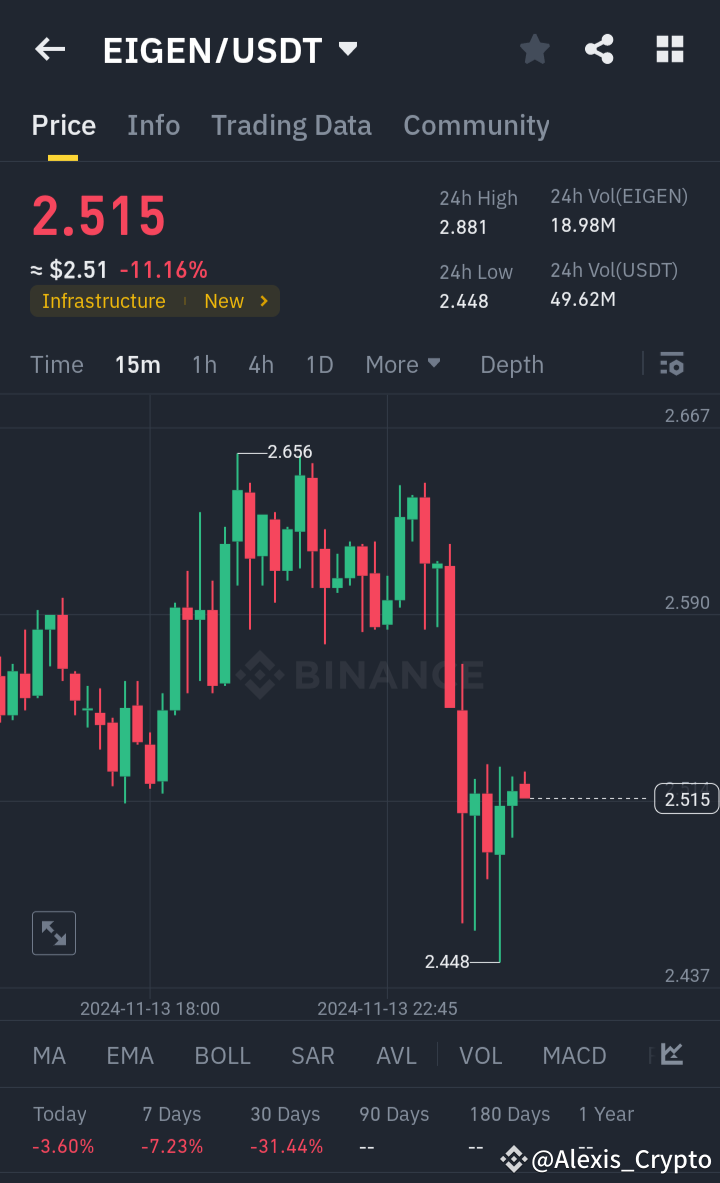Open the share icon
The width and height of the screenshot is (720, 1183).
(599, 48)
